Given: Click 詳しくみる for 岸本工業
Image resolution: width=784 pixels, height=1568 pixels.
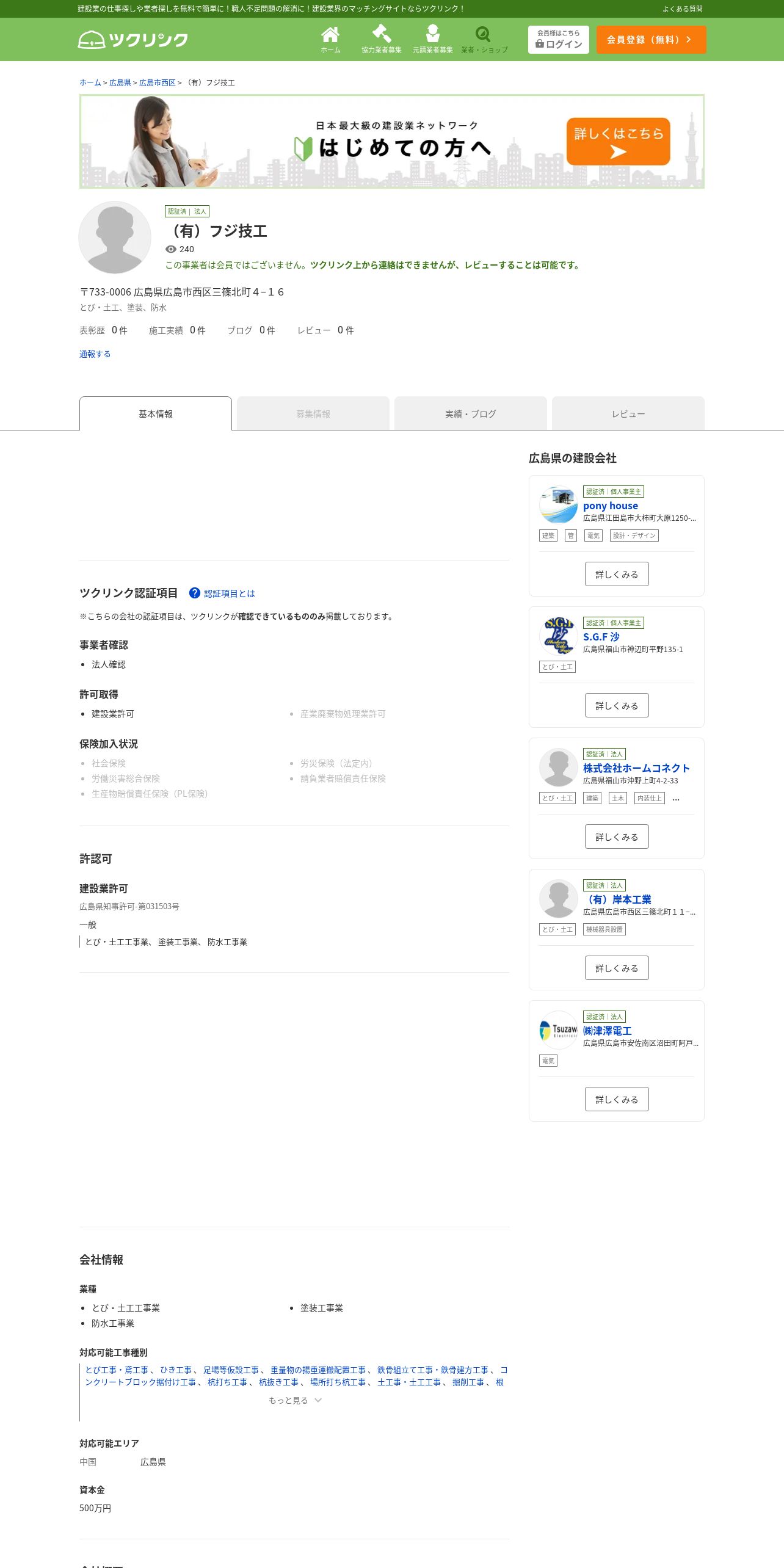Looking at the screenshot, I should 617,968.
